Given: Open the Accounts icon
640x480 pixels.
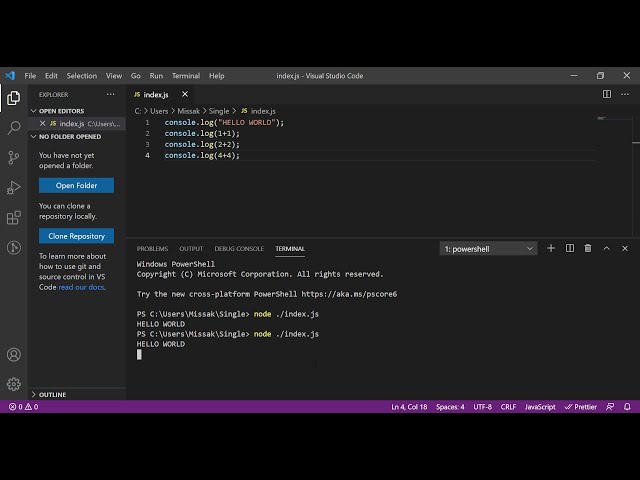Looking at the screenshot, I should pos(13,354).
